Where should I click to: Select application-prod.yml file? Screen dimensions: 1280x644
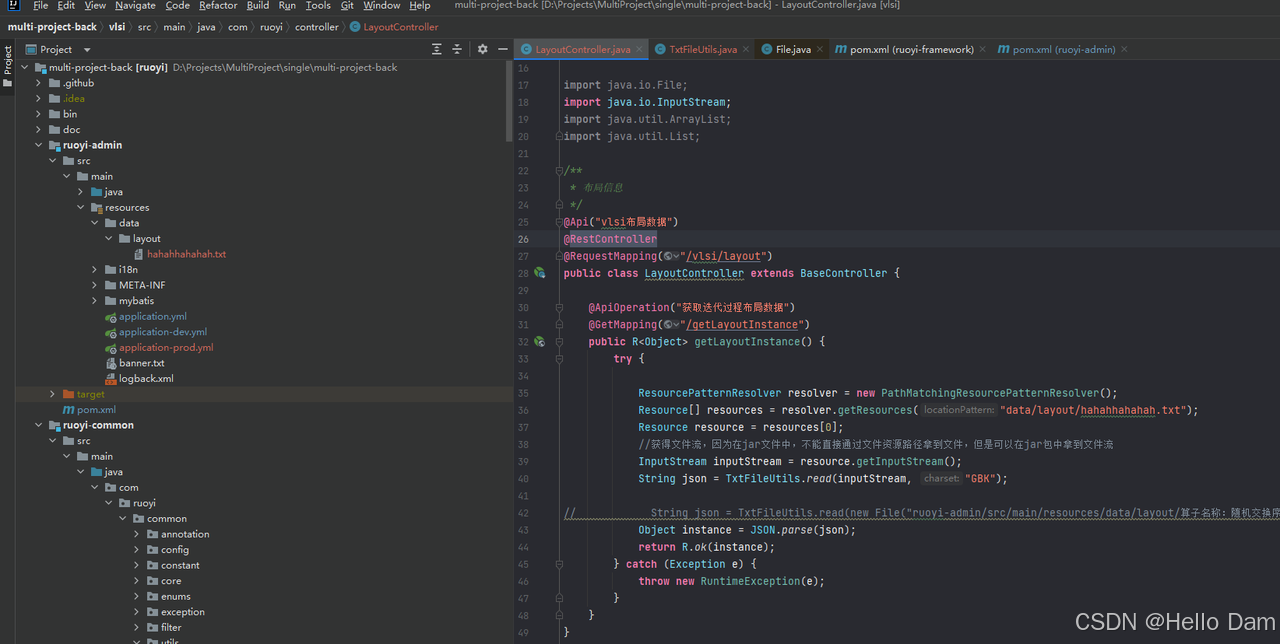click(x=166, y=347)
